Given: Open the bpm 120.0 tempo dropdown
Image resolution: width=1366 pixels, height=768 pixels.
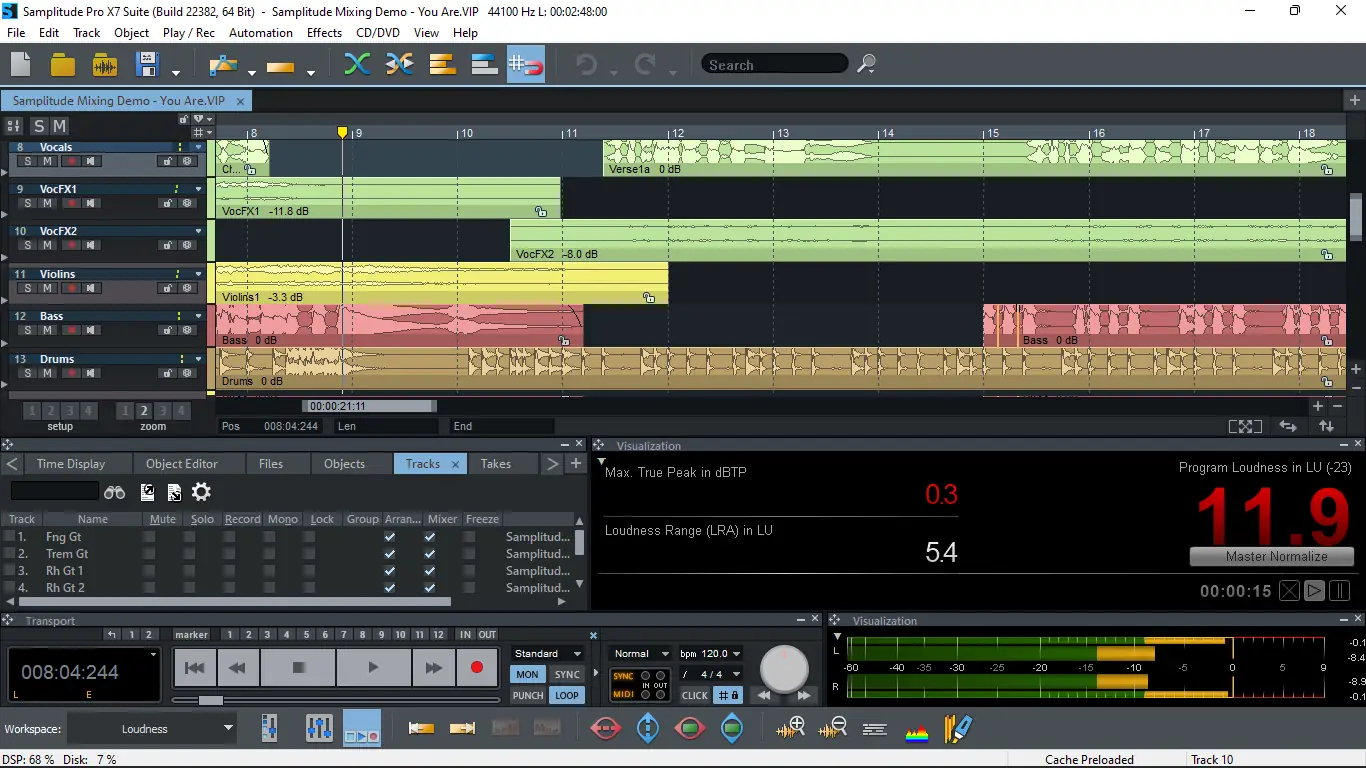Looking at the screenshot, I should tap(710, 654).
